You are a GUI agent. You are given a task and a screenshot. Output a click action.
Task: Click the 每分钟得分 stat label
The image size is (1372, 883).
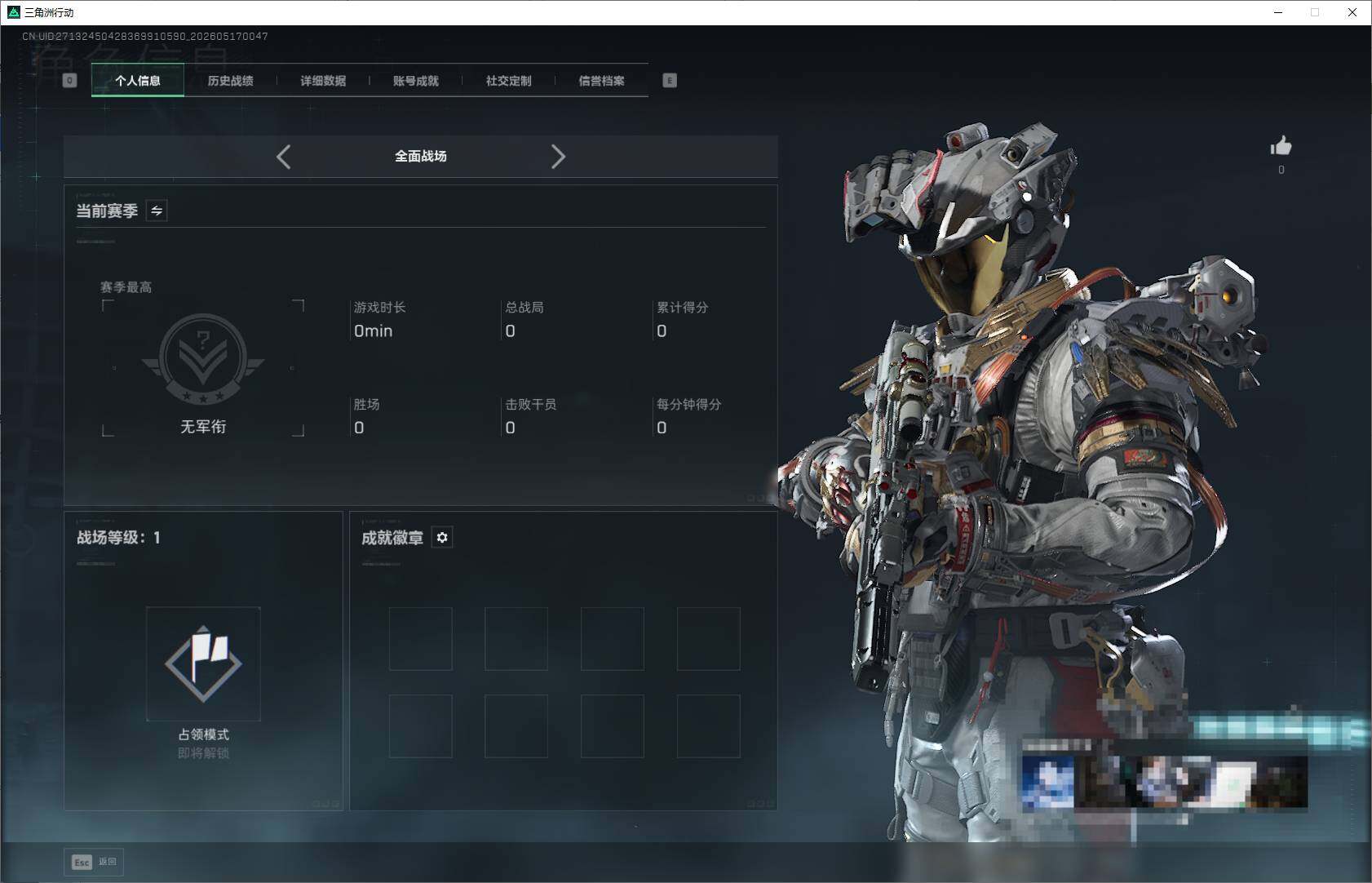688,404
